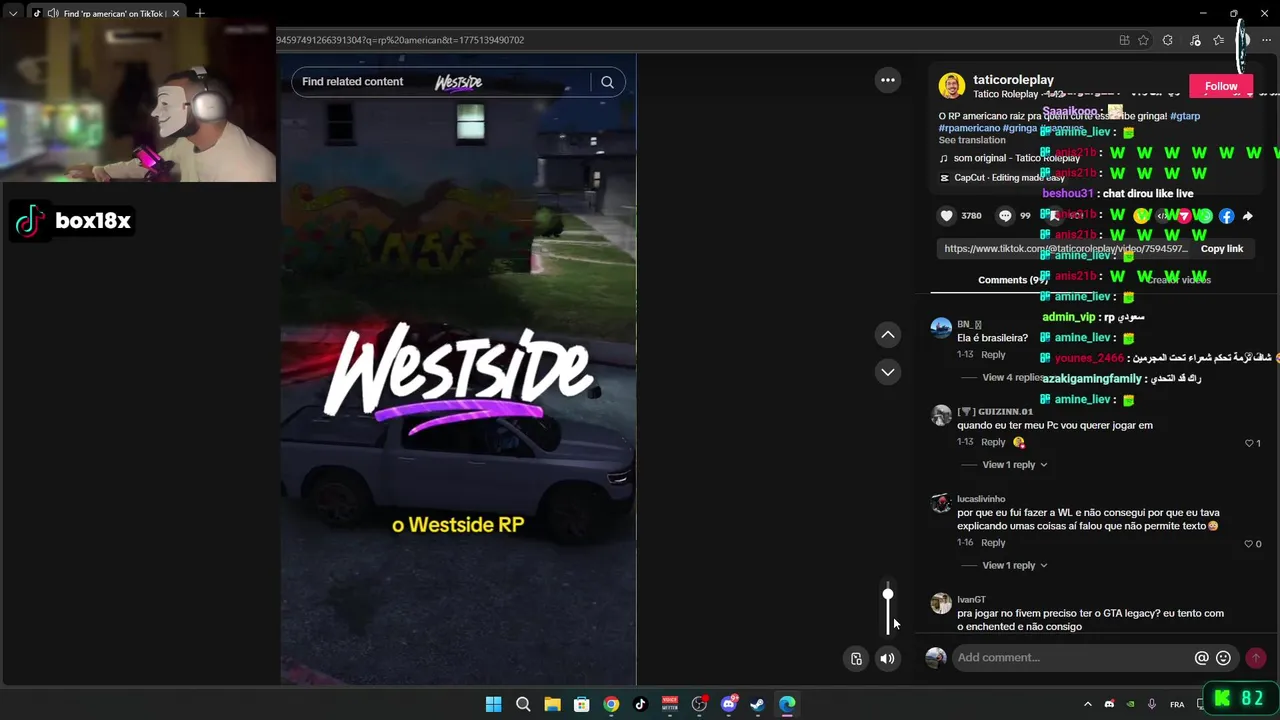Reply to the BN_ comment "Ela é brasileira?"
This screenshot has height=720, width=1280.
click(x=993, y=355)
